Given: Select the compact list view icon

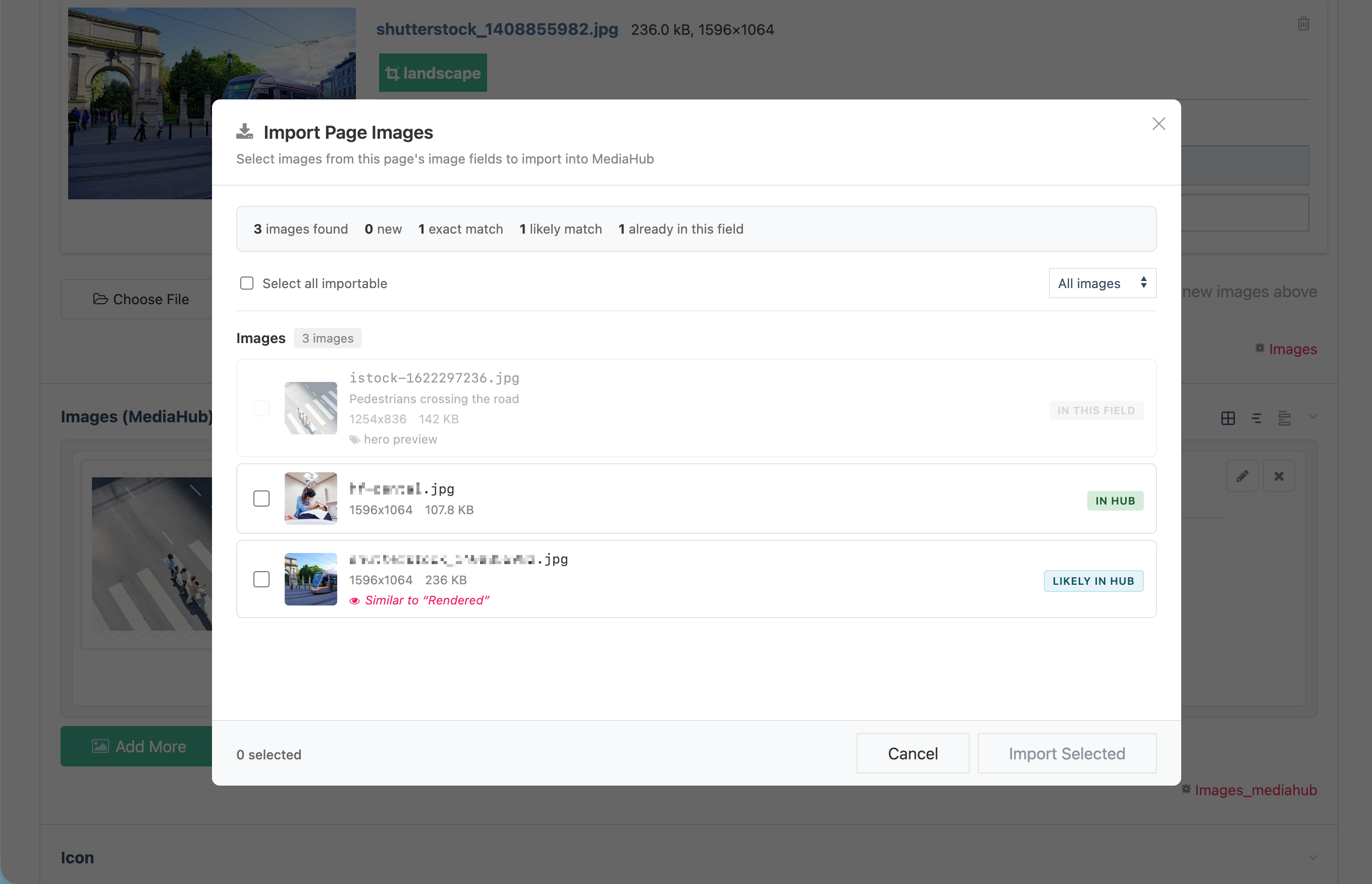Looking at the screenshot, I should pos(1256,418).
